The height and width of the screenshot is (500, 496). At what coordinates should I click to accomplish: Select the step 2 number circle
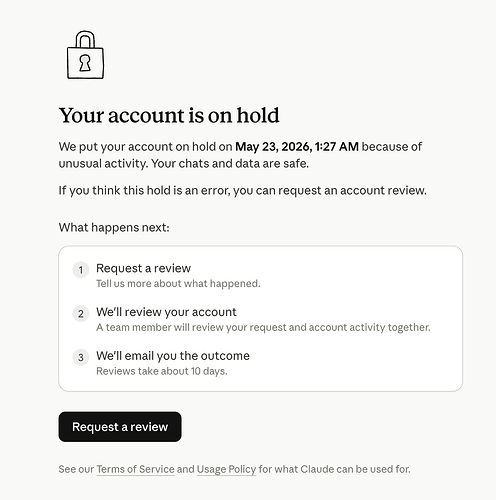[x=81, y=314]
